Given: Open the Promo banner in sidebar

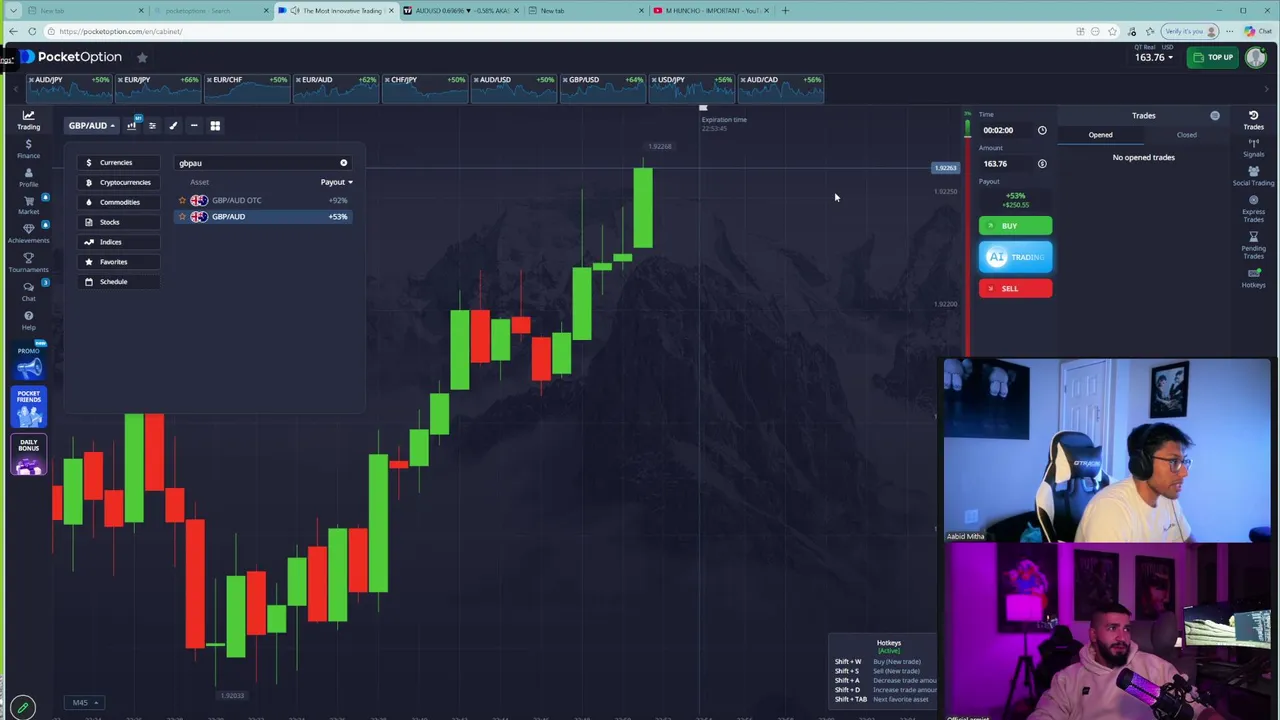Looking at the screenshot, I should 28,362.
